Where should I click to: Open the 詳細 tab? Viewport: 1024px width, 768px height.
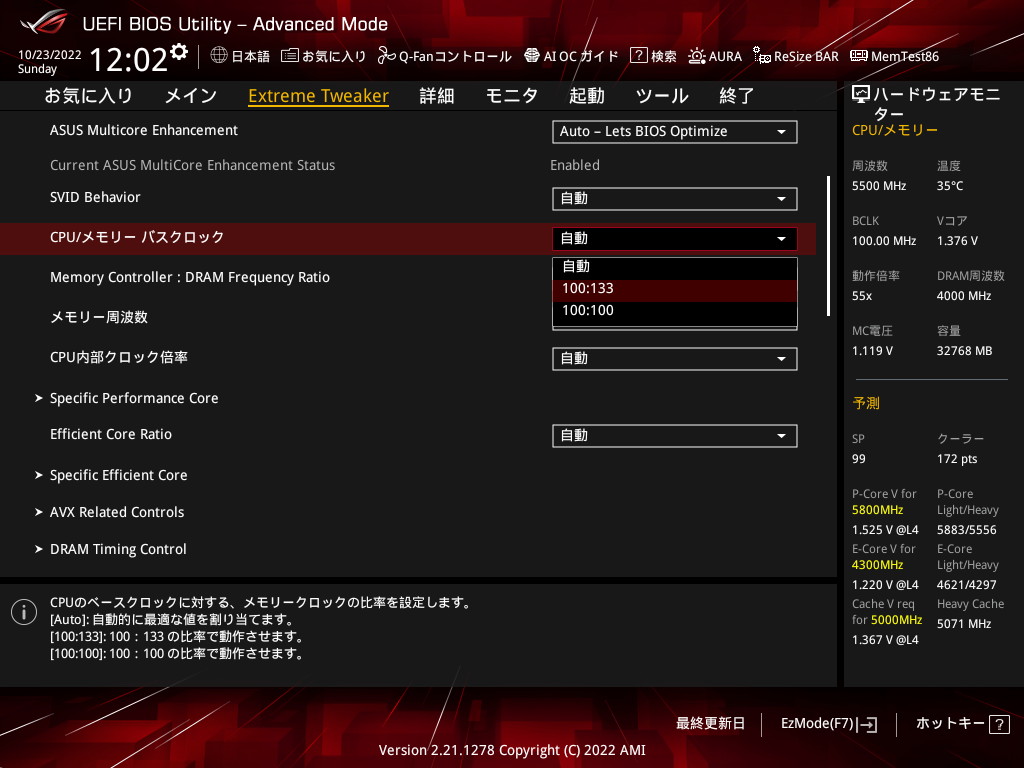437,96
